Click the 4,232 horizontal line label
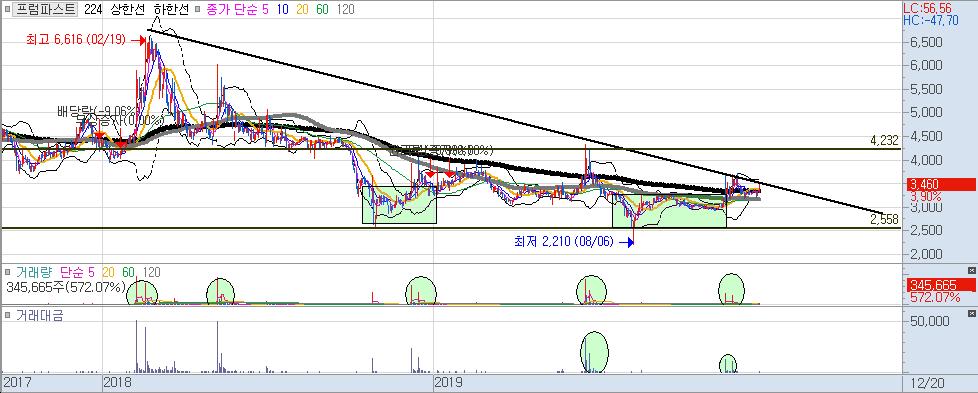 [x=884, y=141]
